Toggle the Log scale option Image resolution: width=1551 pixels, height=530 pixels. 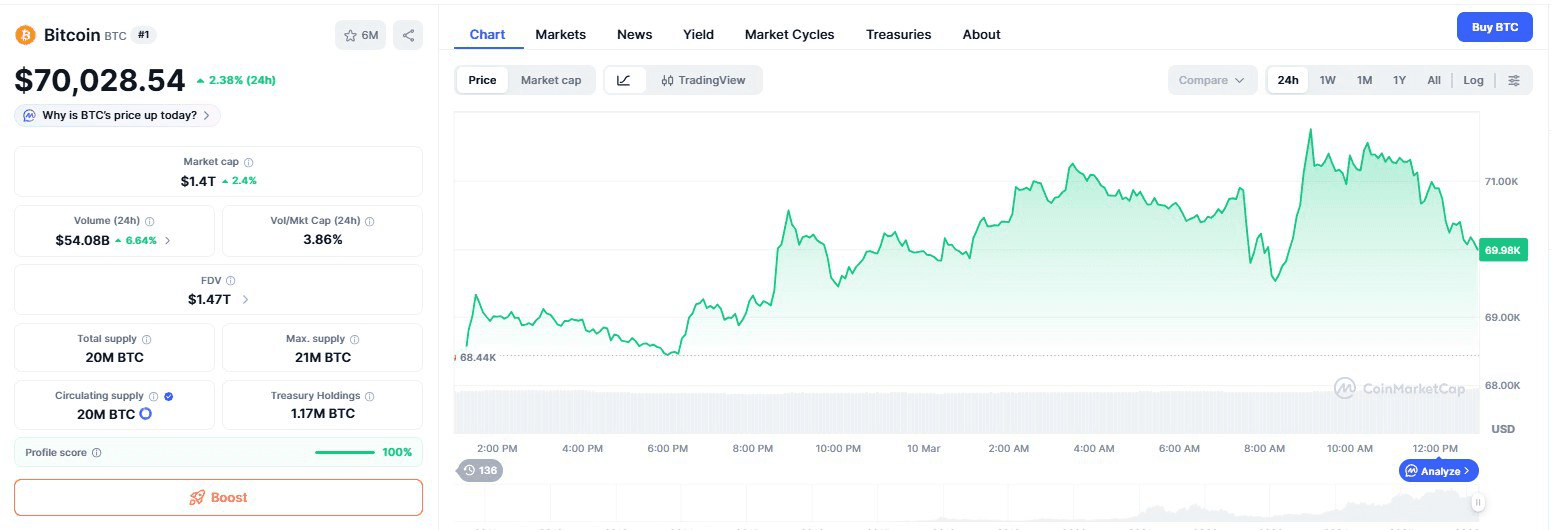click(x=1473, y=80)
